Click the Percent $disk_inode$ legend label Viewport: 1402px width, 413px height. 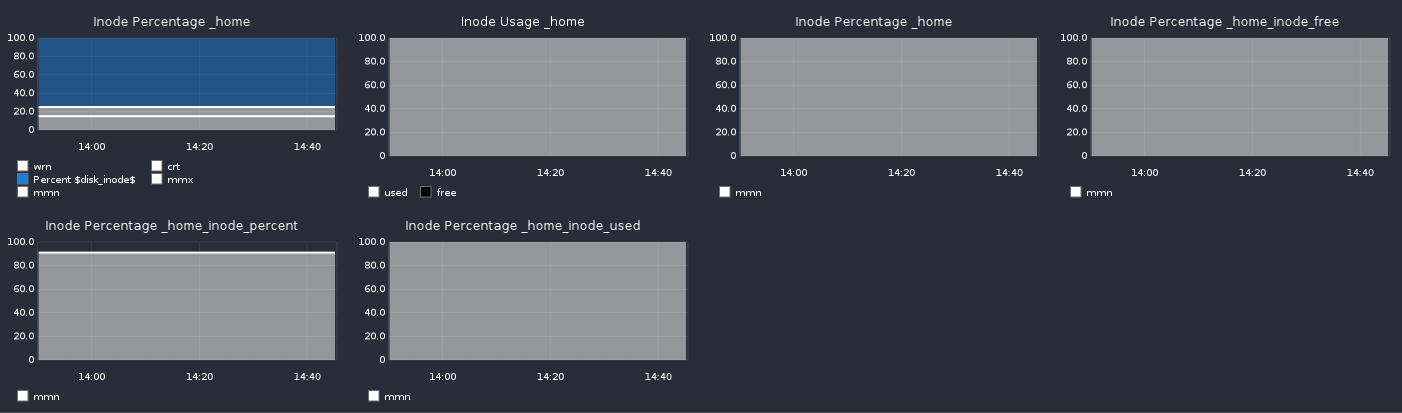pos(84,180)
